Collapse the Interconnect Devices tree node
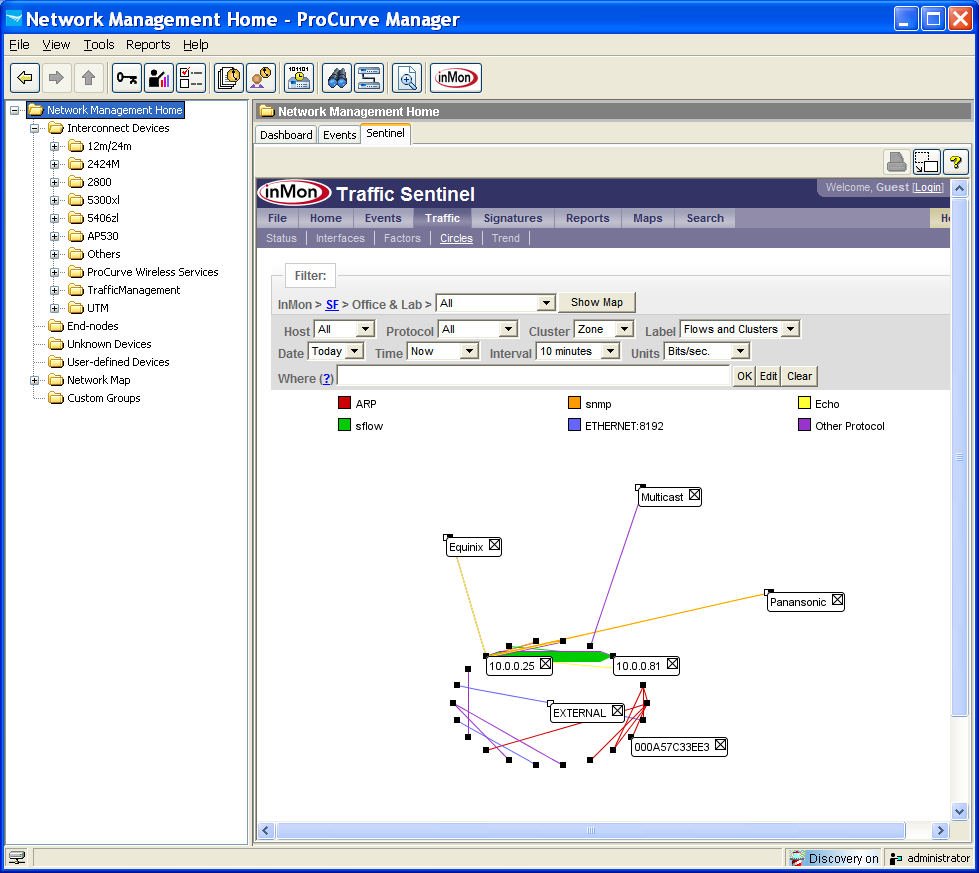Viewport: 979px width, 873px height. point(34,129)
